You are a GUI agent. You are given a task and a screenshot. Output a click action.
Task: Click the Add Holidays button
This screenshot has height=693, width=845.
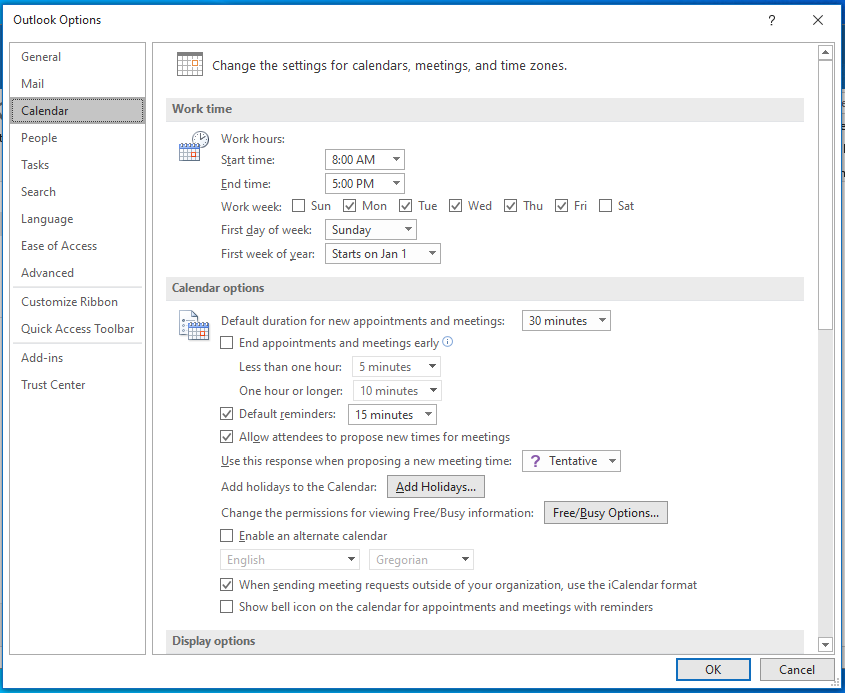pos(436,487)
